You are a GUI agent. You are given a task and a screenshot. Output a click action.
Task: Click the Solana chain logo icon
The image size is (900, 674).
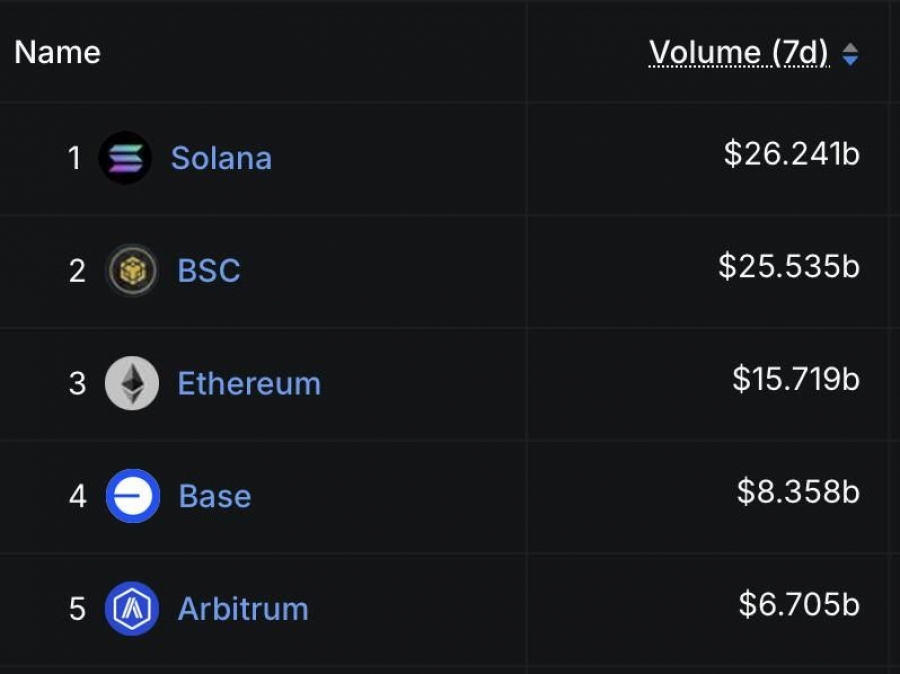point(125,158)
